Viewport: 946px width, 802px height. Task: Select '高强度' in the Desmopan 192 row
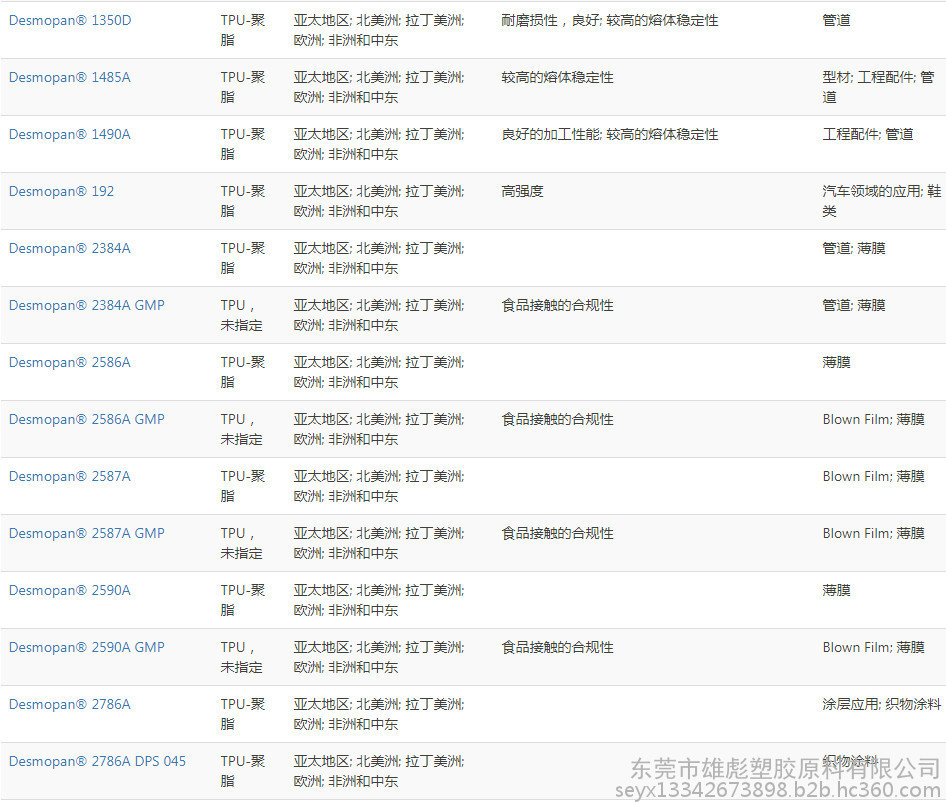pyautogui.click(x=522, y=191)
